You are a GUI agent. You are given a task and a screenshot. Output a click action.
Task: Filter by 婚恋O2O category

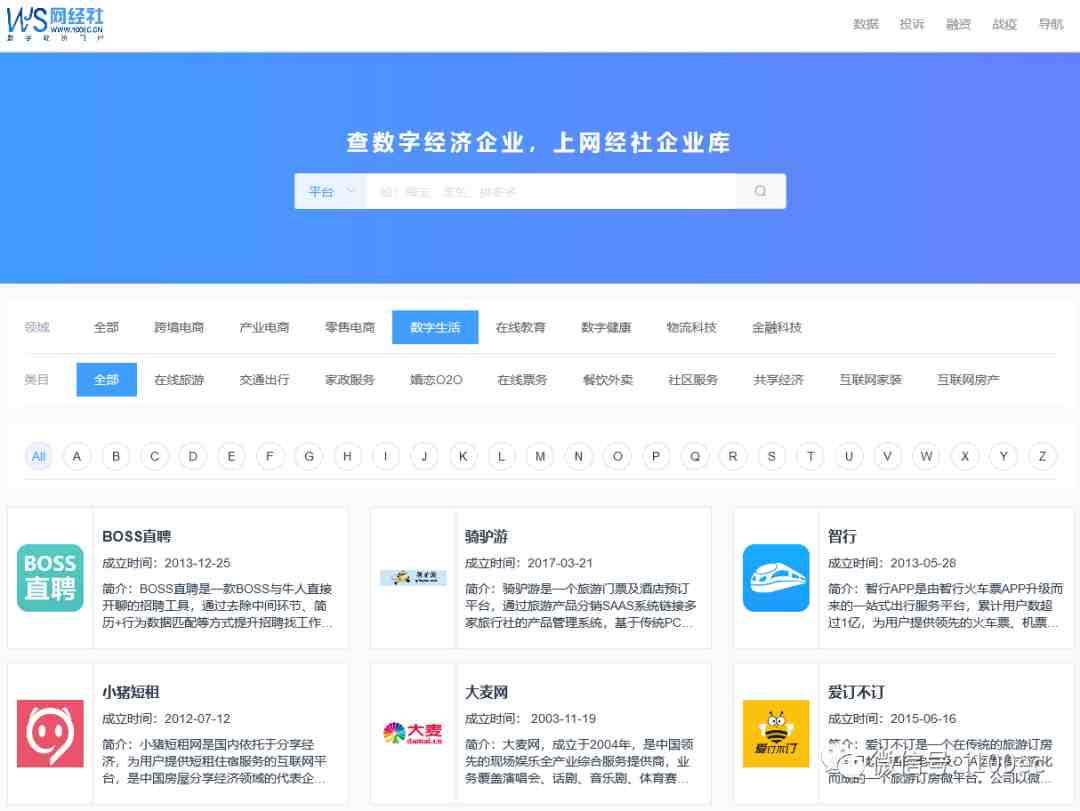[436, 380]
